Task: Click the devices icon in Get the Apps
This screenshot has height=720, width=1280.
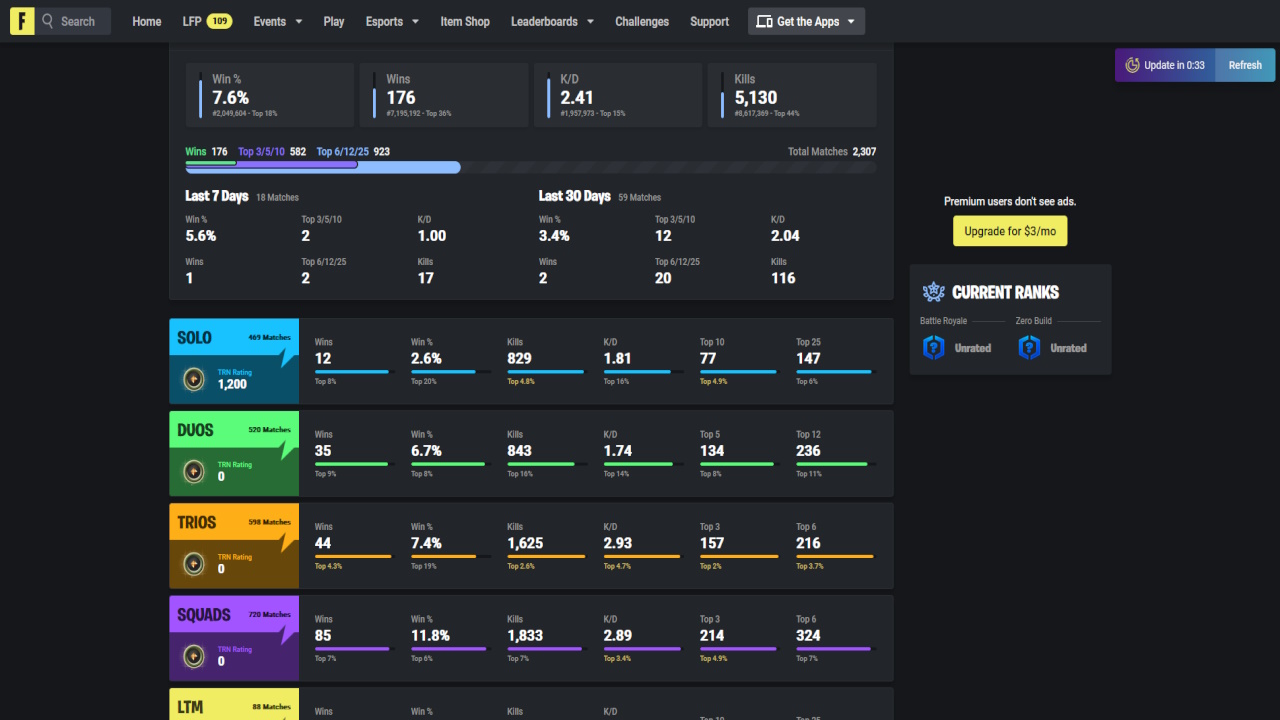Action: 764,21
